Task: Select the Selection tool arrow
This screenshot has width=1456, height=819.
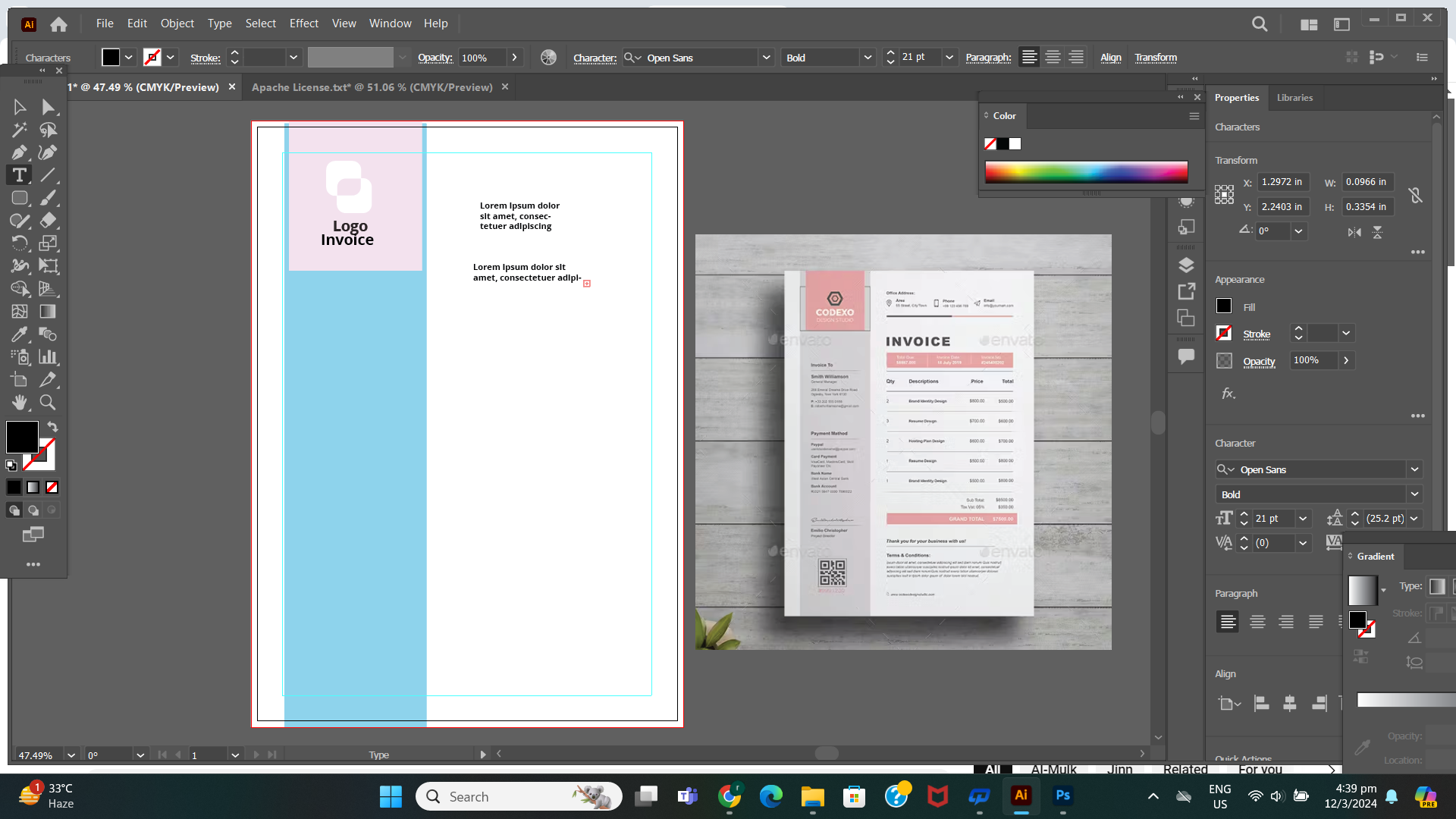Action: pyautogui.click(x=20, y=107)
